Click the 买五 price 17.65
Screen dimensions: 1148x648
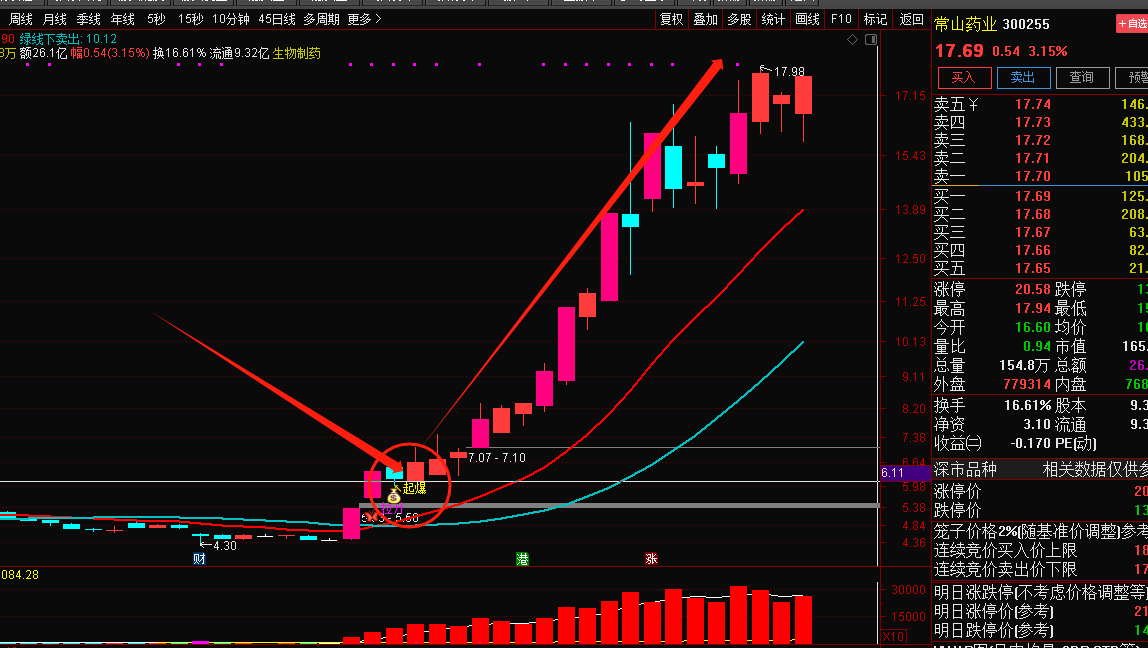[1032, 269]
